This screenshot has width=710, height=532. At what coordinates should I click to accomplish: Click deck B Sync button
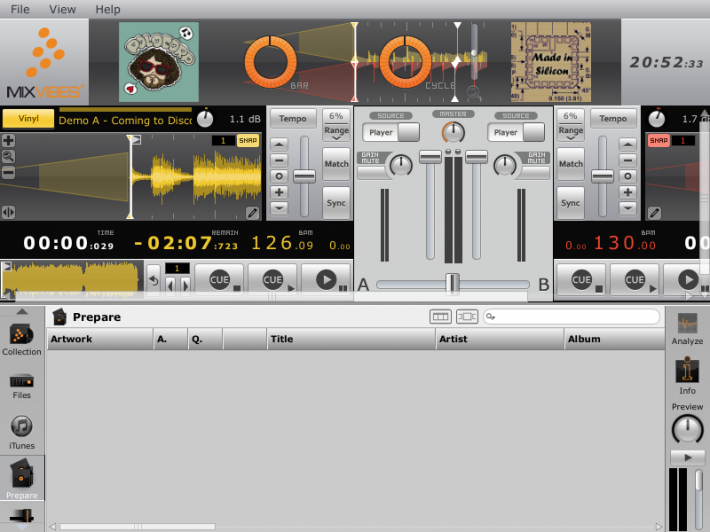click(x=570, y=203)
